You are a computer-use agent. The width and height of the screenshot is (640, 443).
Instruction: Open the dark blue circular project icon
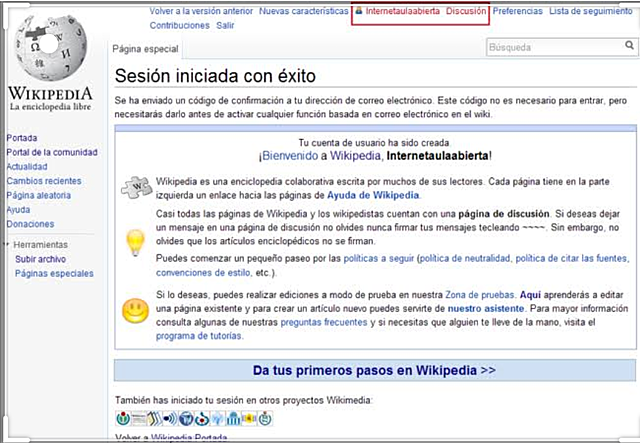(186, 419)
